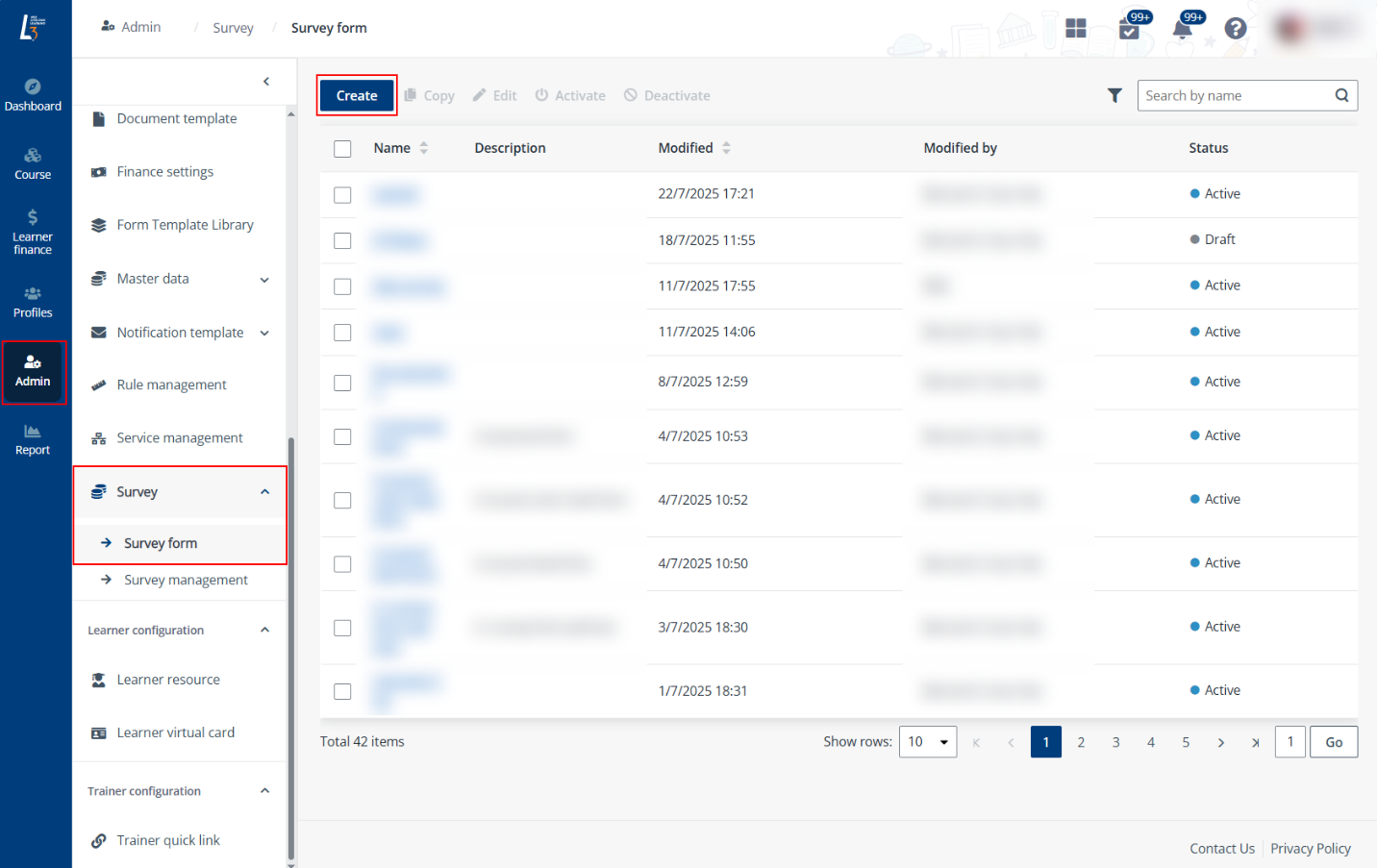Open the Privacy Policy link
This screenshot has height=868, width=1377.
click(x=1310, y=848)
